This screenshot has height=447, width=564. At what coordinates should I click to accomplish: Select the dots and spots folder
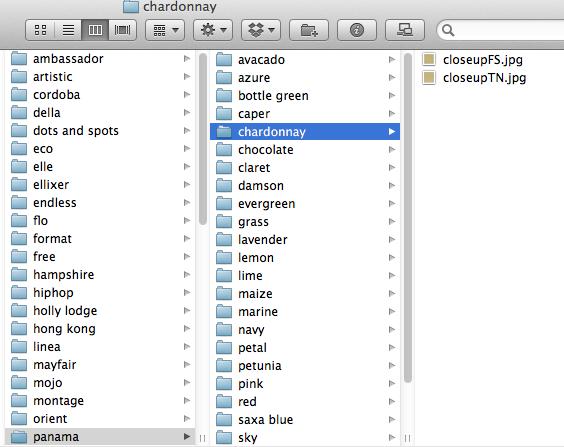[100, 131]
